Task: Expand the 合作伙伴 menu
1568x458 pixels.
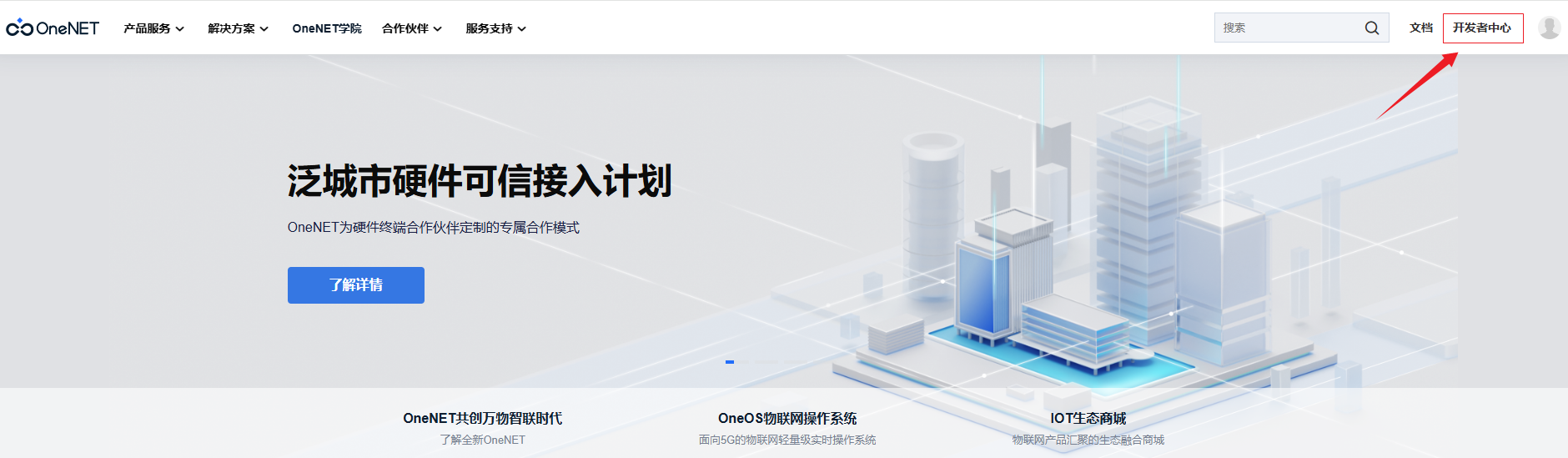Action: [x=412, y=28]
